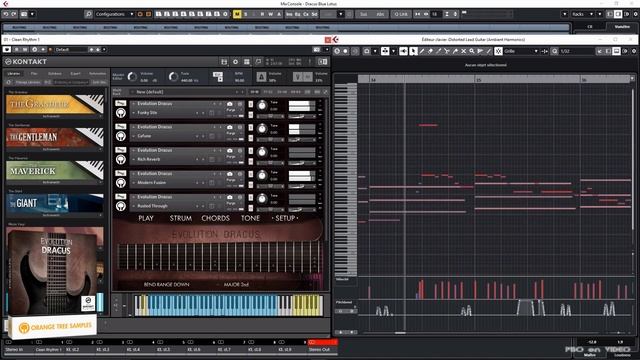Switch to the TONE page
Image resolution: width=640 pixels, height=360 pixels.
coord(250,218)
